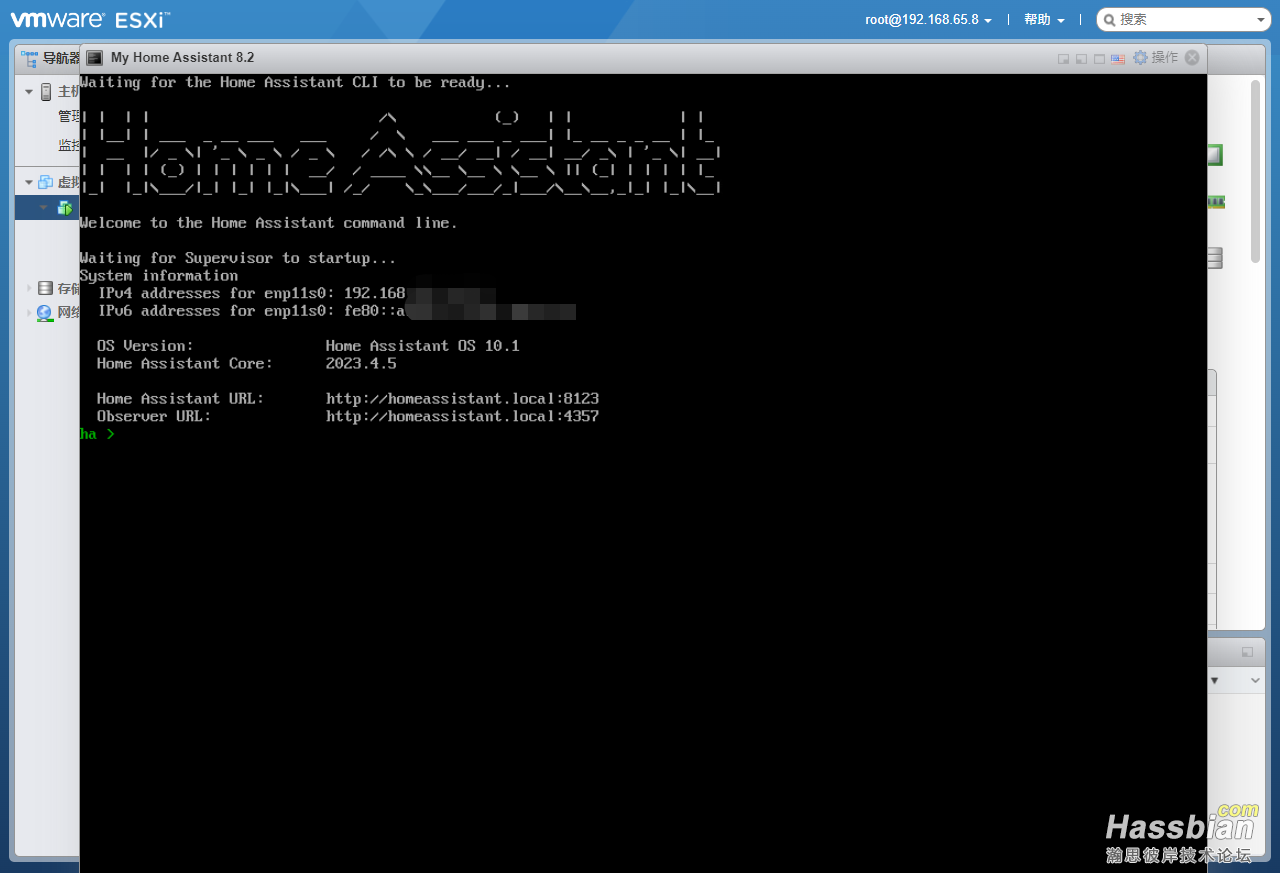This screenshot has width=1280, height=873.
Task: Click the memory chip icon behind console
Action: point(1216,202)
